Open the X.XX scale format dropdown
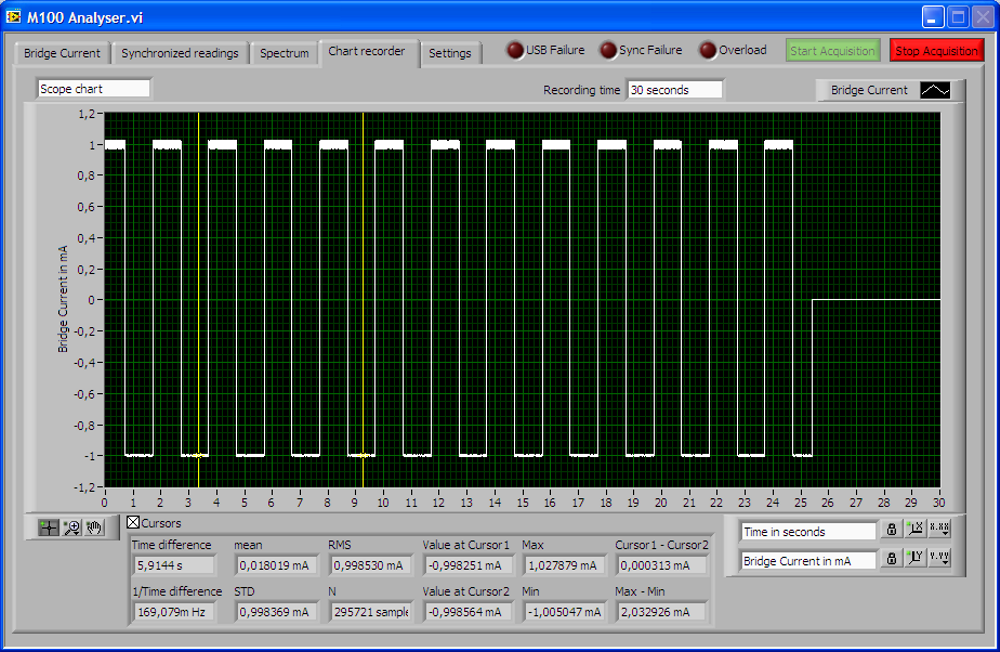1000x652 pixels. (x=940, y=530)
